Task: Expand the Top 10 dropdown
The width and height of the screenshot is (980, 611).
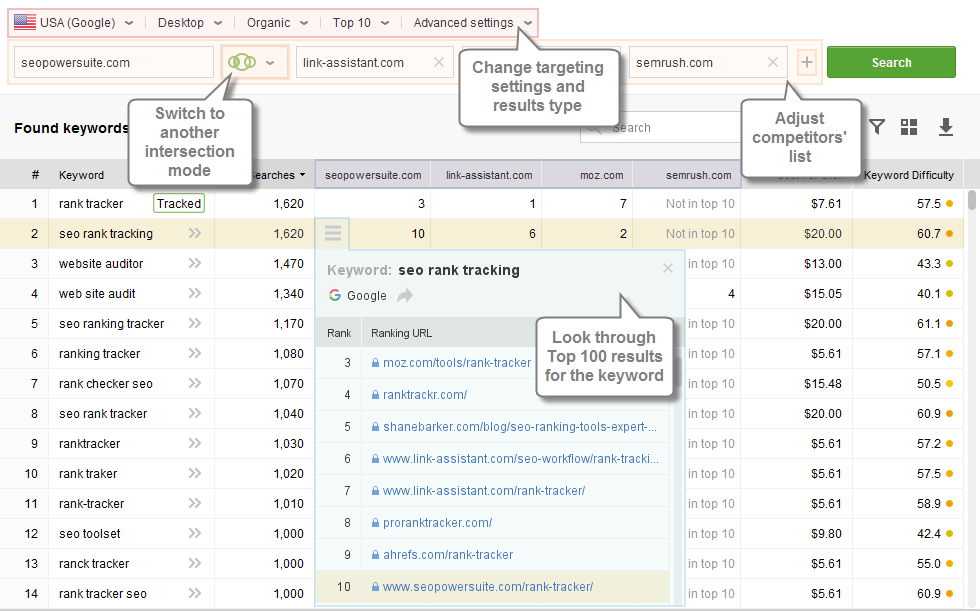Action: coord(361,22)
